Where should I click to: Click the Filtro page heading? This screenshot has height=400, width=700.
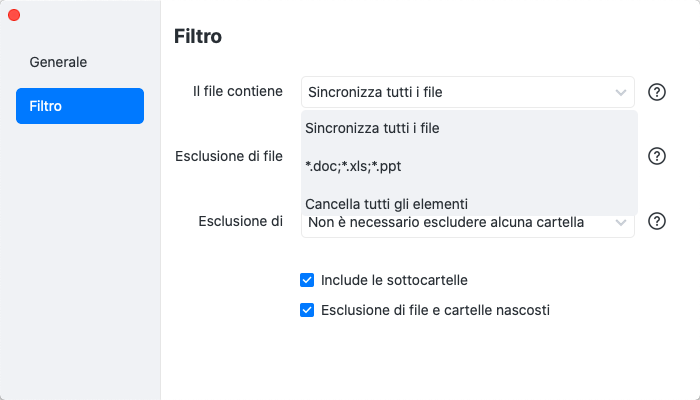(197, 37)
